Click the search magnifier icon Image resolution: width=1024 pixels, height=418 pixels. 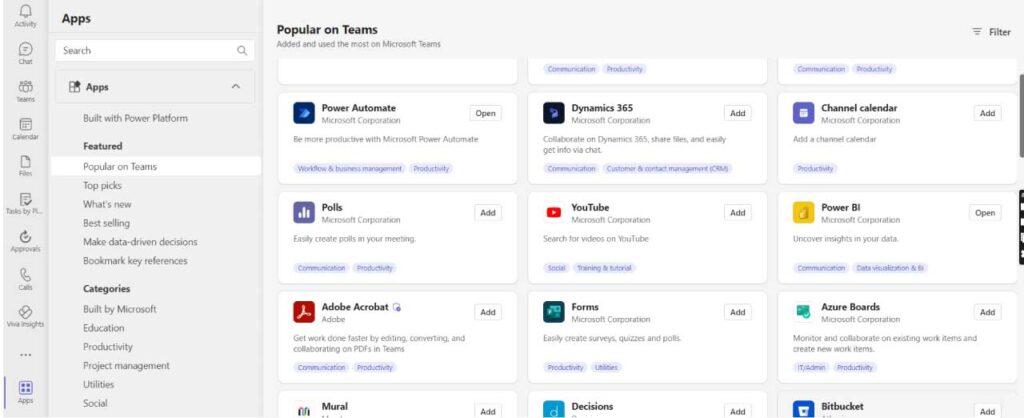coord(242,50)
